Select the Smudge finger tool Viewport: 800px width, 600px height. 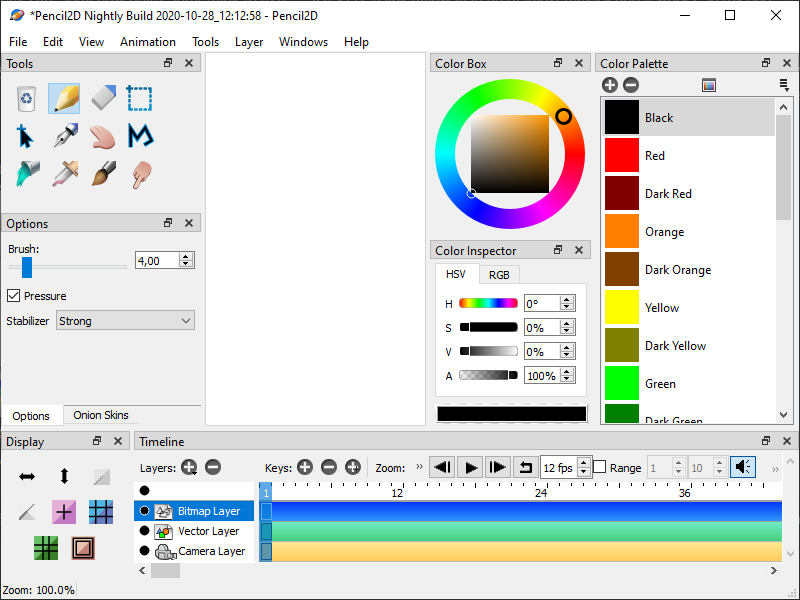141,175
